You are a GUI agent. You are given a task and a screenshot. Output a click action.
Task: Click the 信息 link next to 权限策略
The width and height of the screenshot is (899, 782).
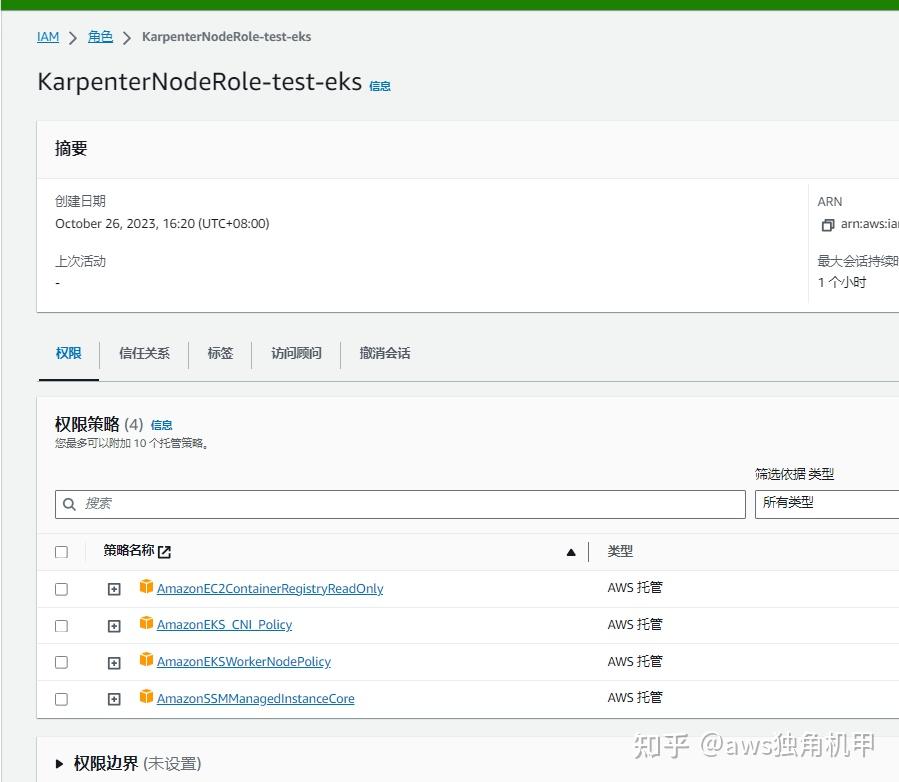click(x=161, y=424)
